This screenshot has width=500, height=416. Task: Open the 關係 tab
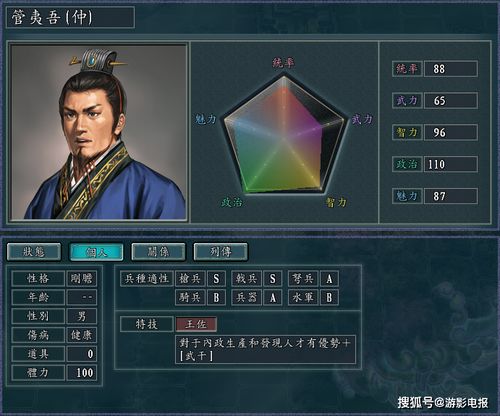[158, 252]
